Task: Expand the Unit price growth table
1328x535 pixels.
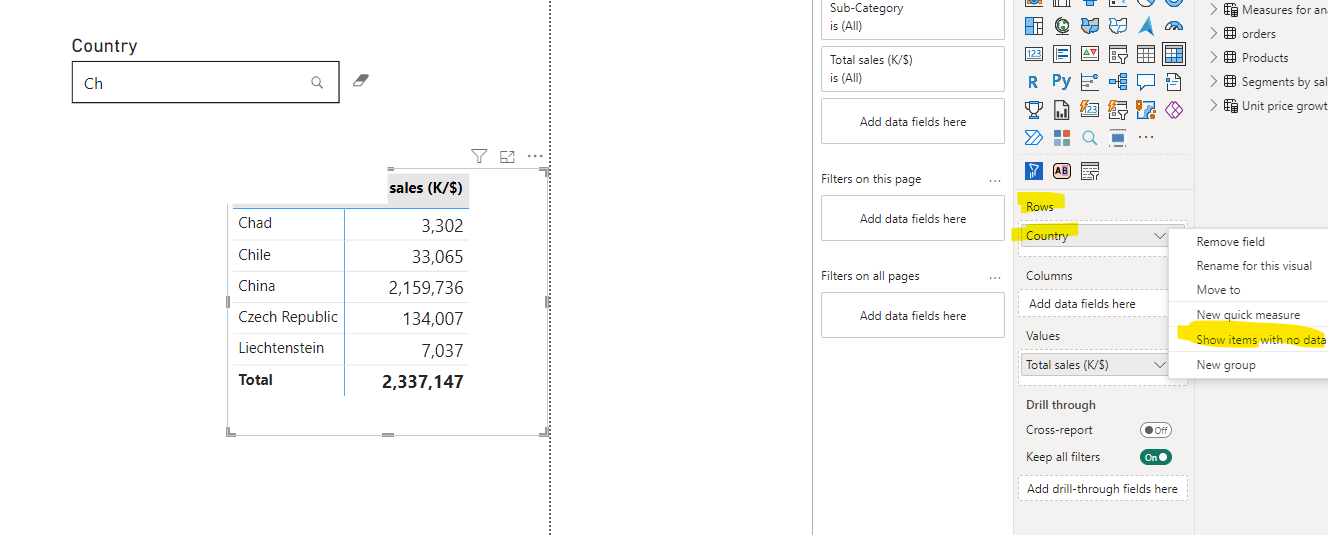Action: pos(1214,106)
